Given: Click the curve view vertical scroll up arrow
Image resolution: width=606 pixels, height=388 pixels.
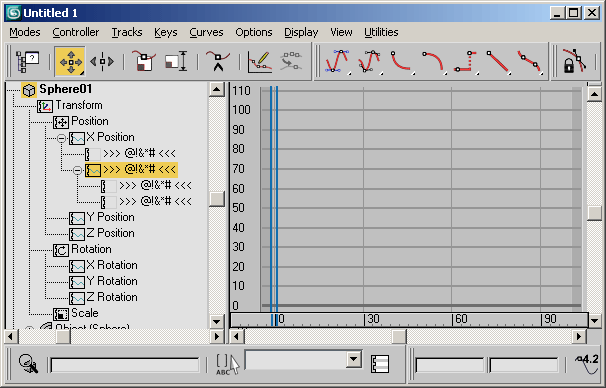Looking at the screenshot, I should click(x=594, y=94).
